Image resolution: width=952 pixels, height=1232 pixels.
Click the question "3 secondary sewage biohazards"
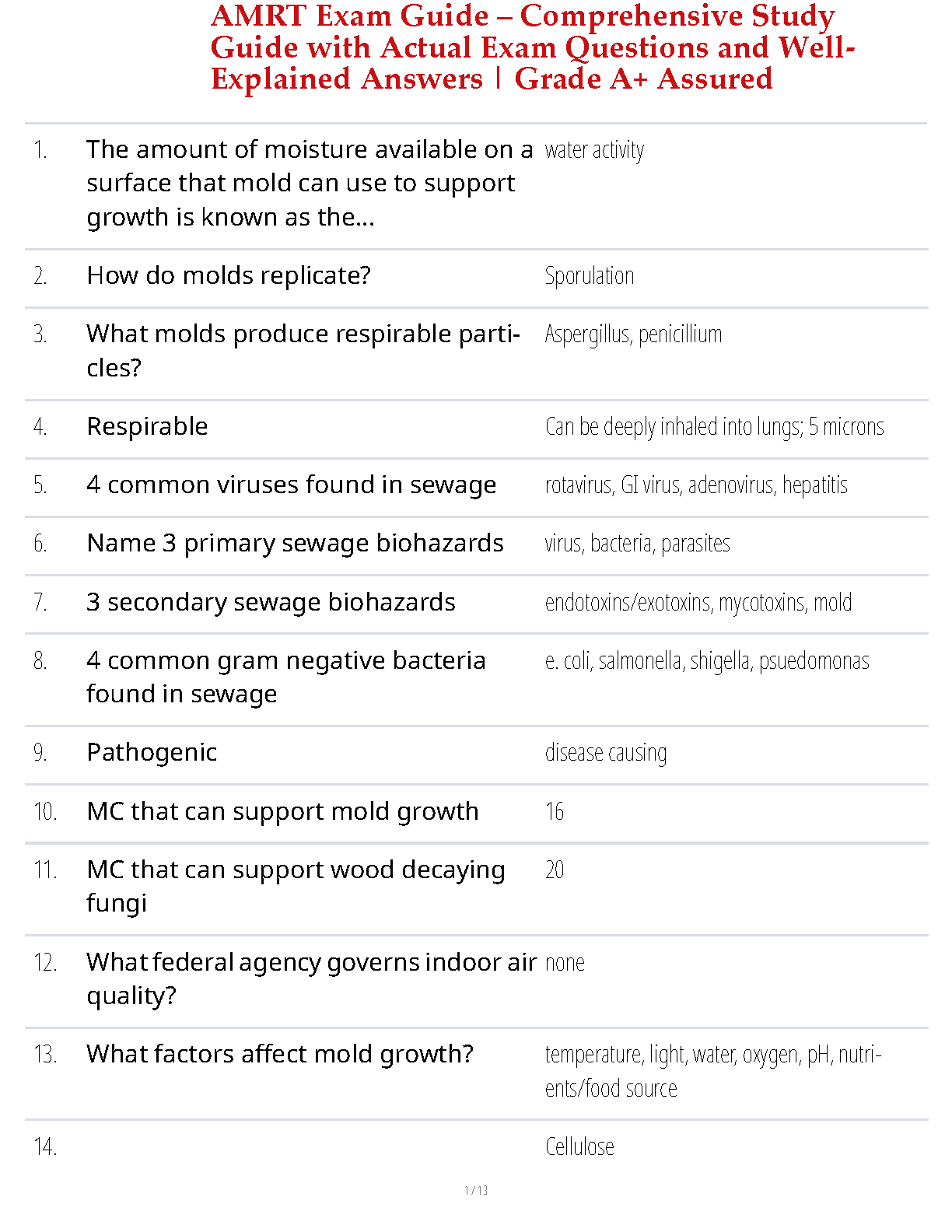pyautogui.click(x=271, y=602)
